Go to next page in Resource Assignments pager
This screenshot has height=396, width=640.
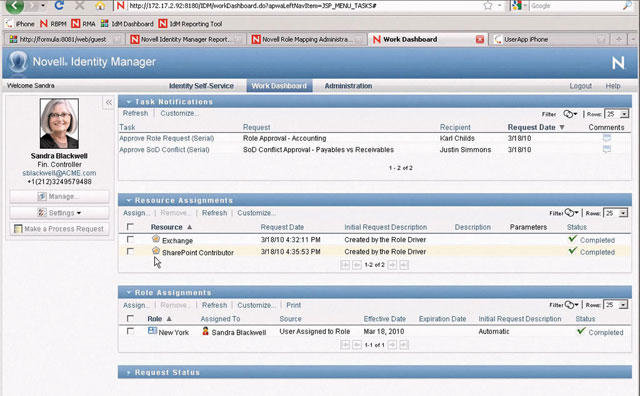392,265
